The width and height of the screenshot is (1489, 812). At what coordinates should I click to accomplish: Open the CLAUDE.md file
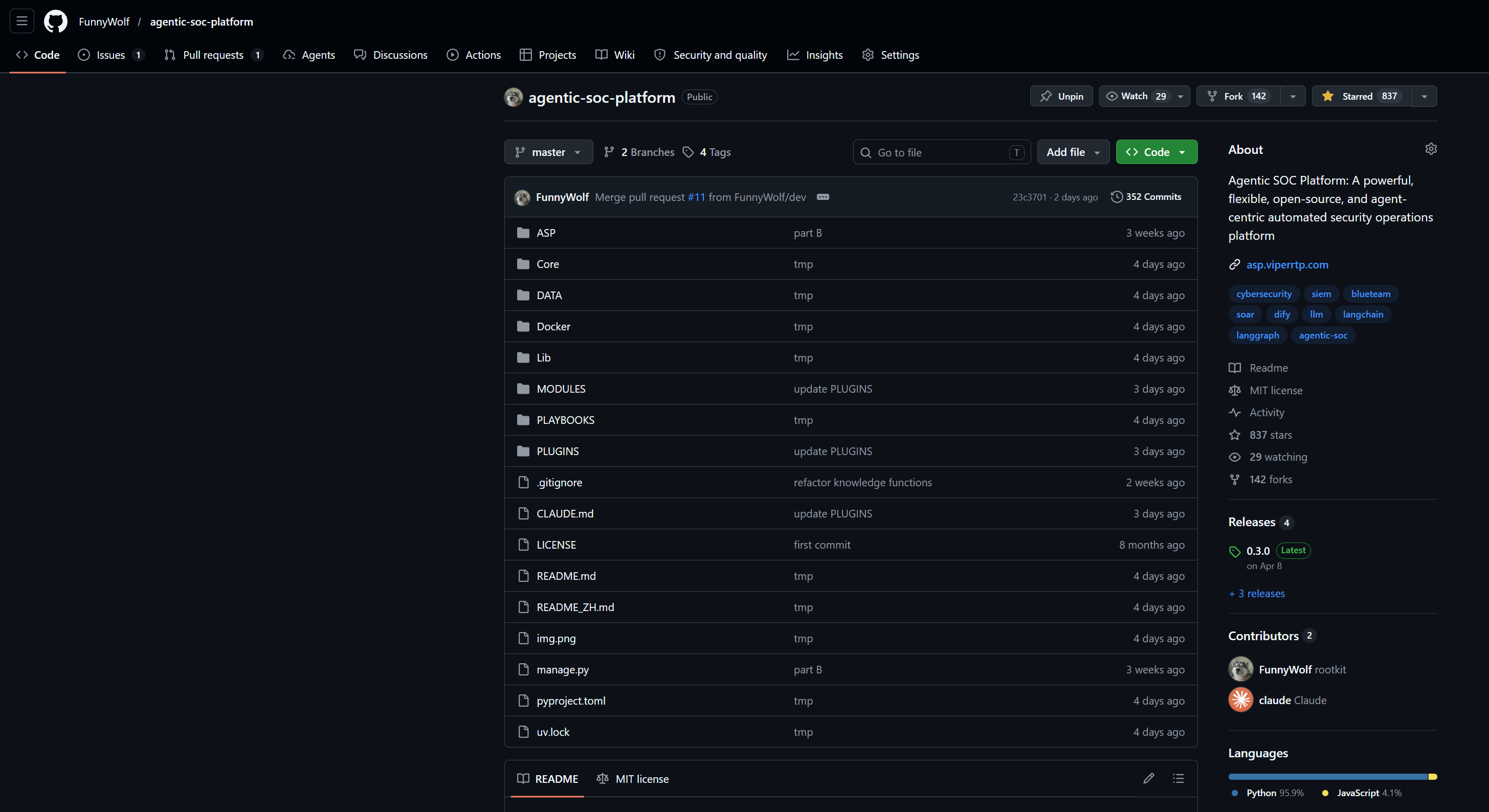(565, 514)
